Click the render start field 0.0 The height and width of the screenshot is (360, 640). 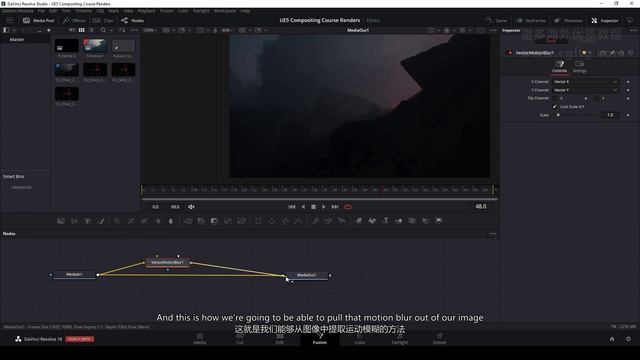156,207
